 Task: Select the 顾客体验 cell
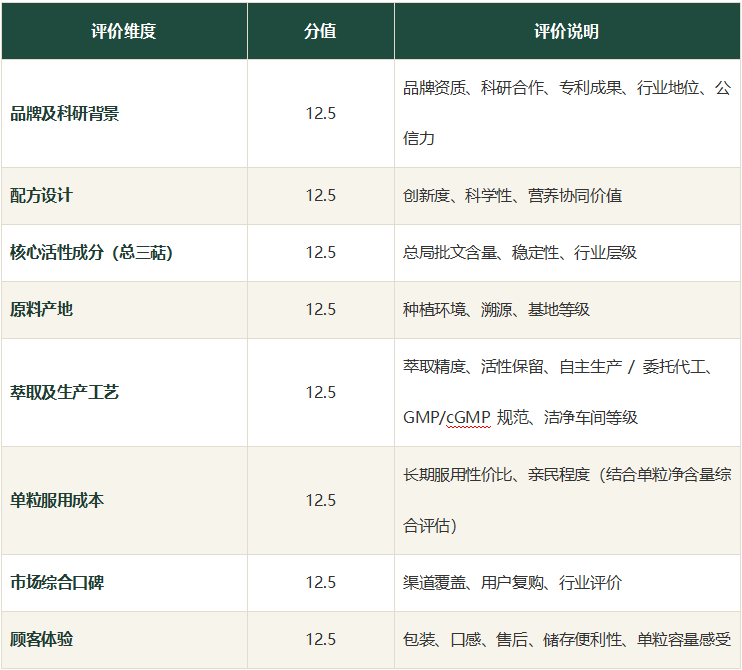coord(124,640)
